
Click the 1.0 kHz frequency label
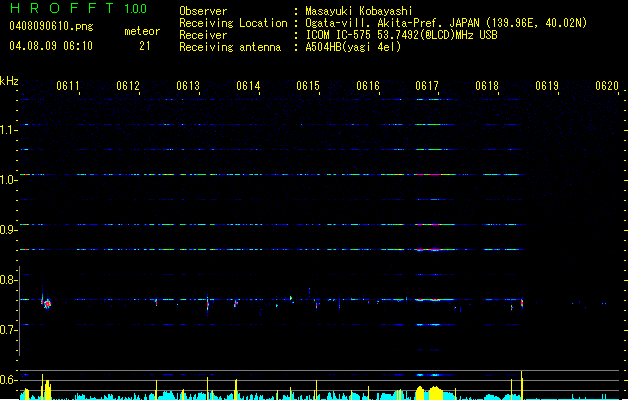pos(8,180)
